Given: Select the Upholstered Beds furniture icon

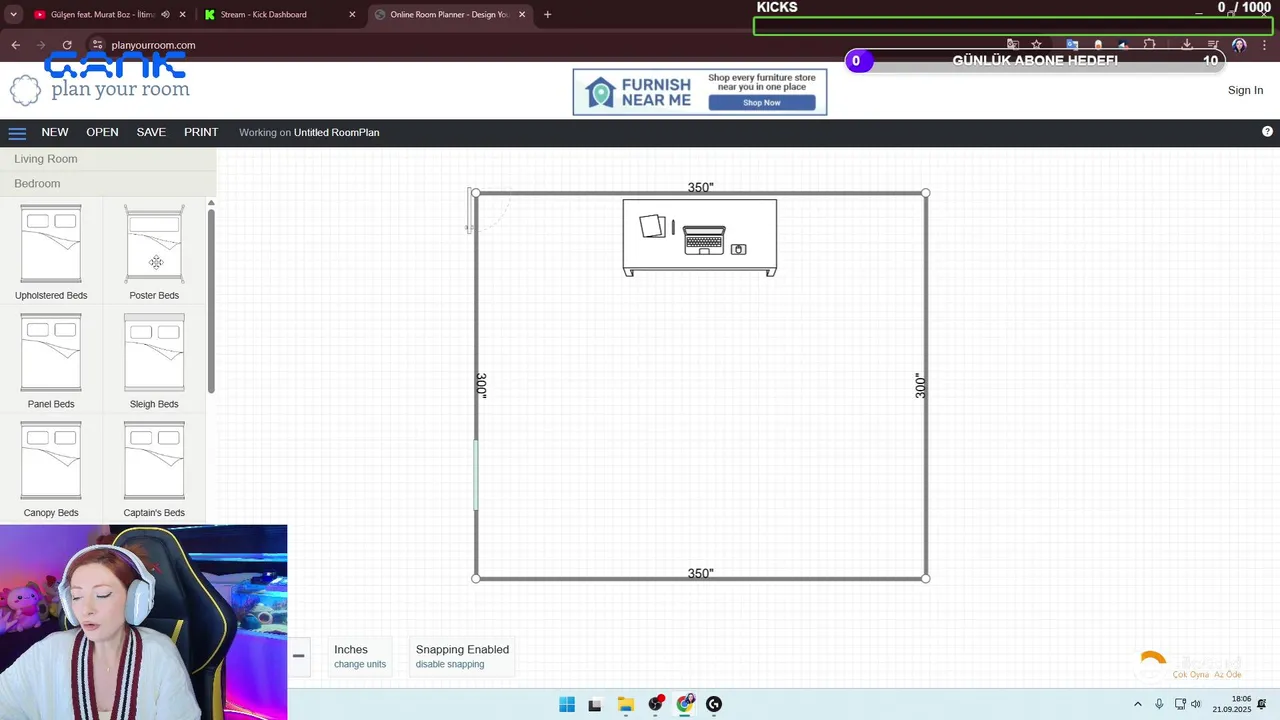Looking at the screenshot, I should click(x=51, y=244).
